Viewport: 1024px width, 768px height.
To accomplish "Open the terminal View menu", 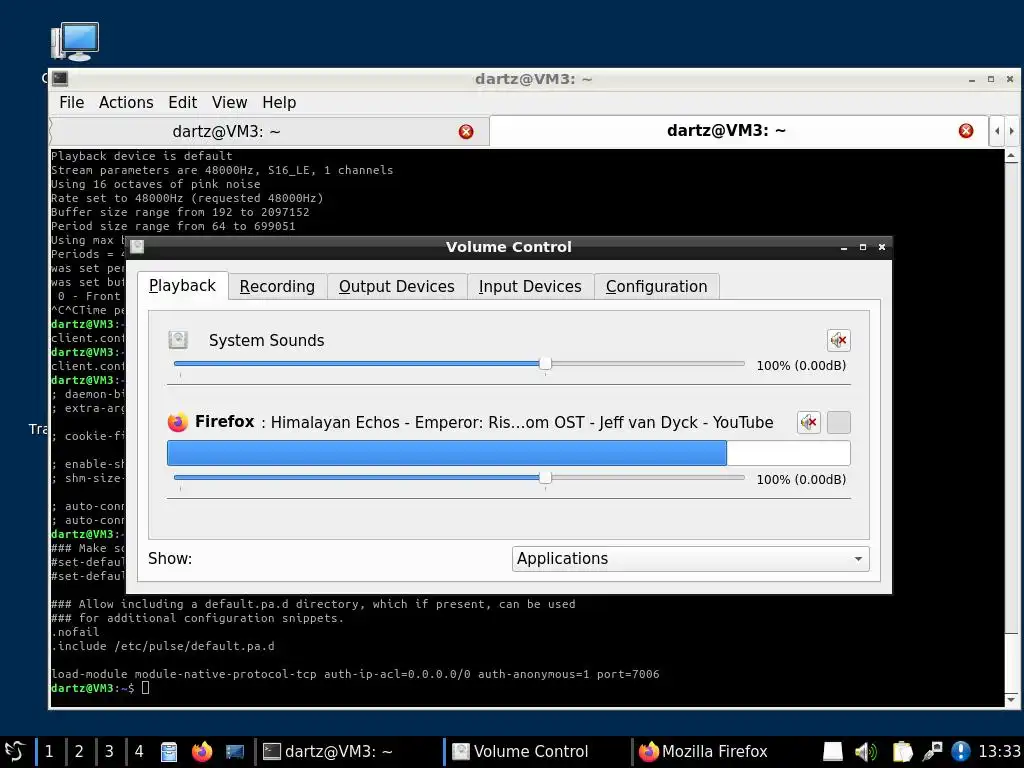I will [x=229, y=103].
